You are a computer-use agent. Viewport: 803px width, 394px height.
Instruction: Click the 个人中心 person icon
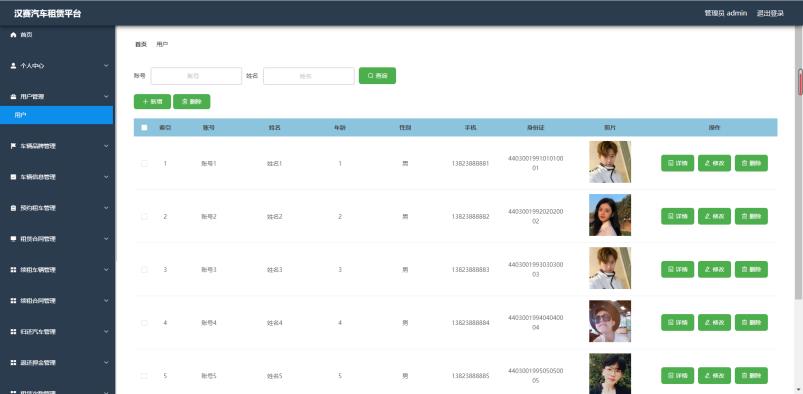(x=14, y=66)
